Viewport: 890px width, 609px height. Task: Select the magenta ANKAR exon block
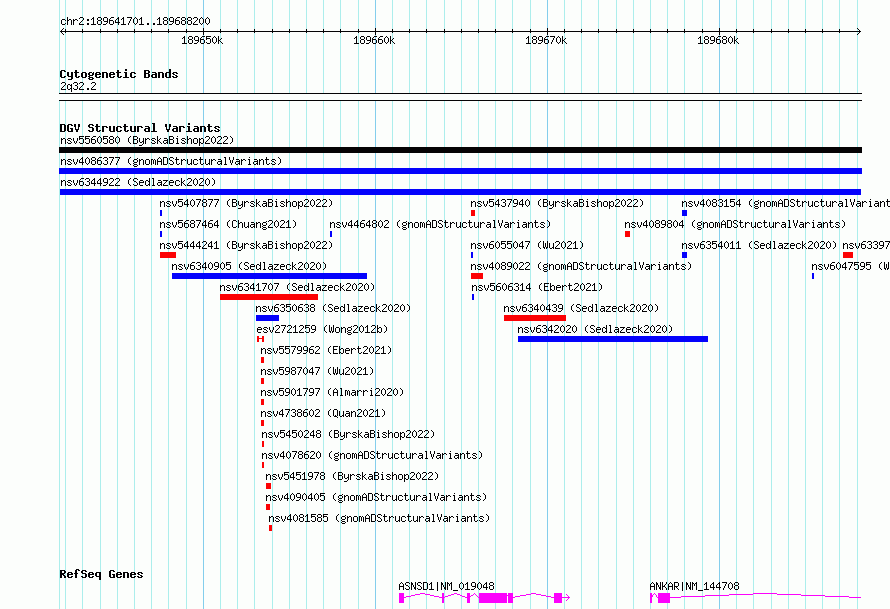coord(664,598)
